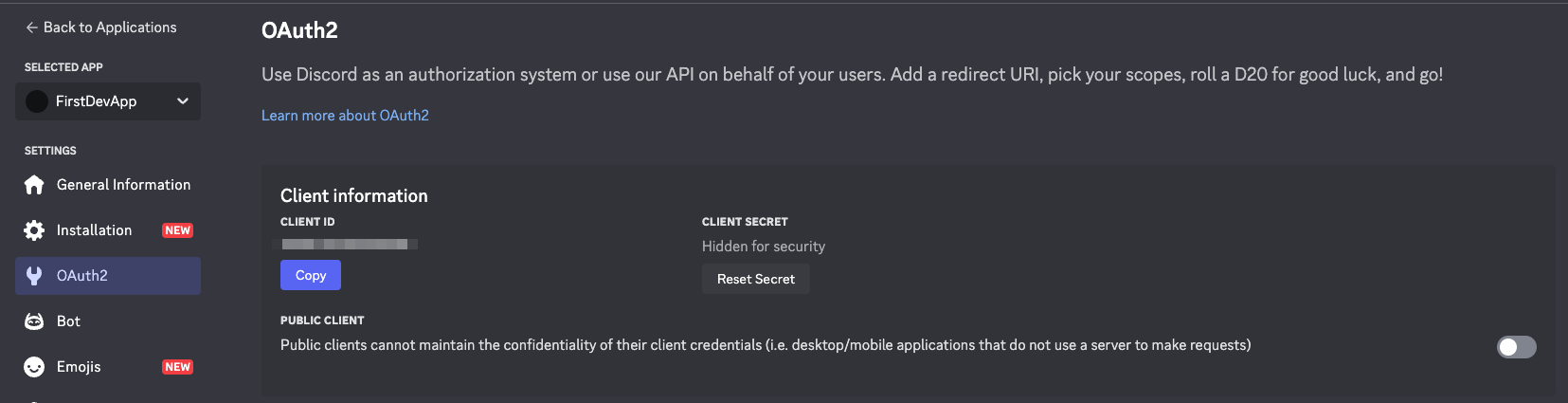Image resolution: width=1568 pixels, height=403 pixels.
Task: Copy the Client ID with Copy button
Action: point(311,275)
